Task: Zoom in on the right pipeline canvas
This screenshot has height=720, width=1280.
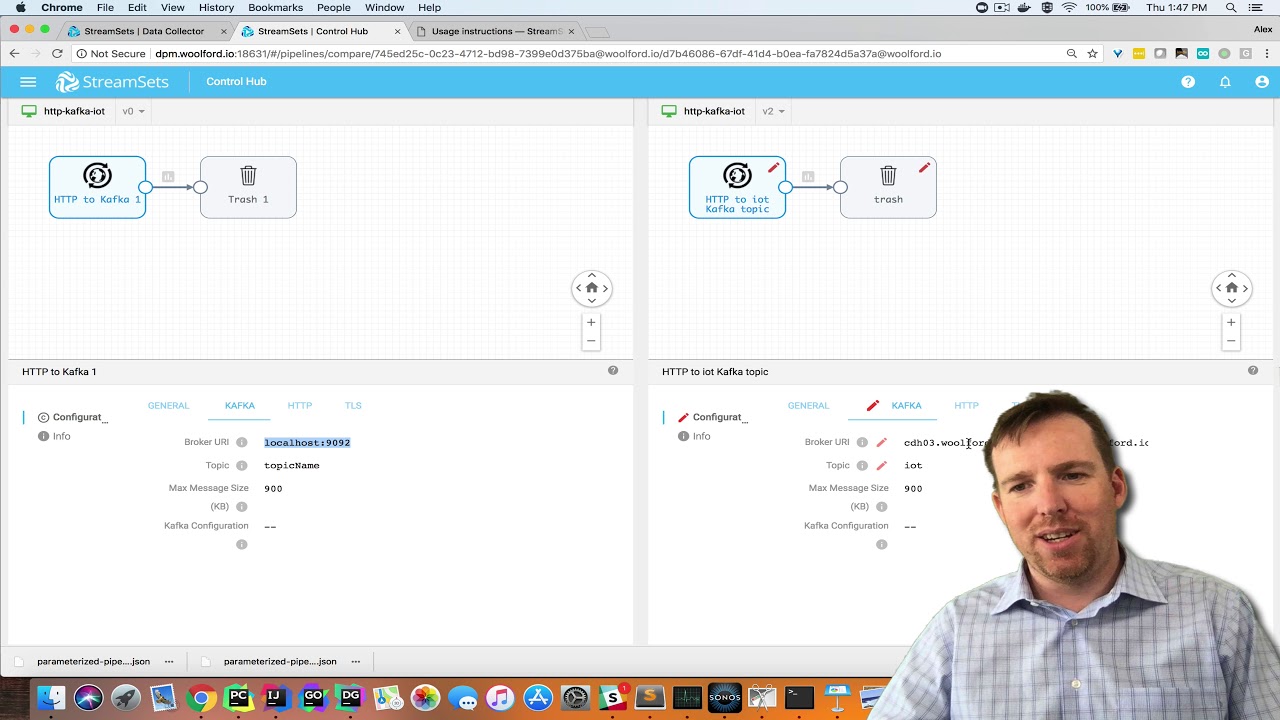Action: tap(1231, 322)
